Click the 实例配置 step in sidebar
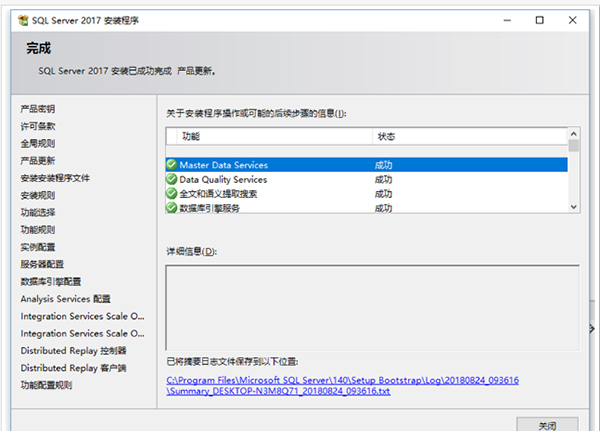Image resolution: width=600 pixels, height=431 pixels. pyautogui.click(x=38, y=247)
